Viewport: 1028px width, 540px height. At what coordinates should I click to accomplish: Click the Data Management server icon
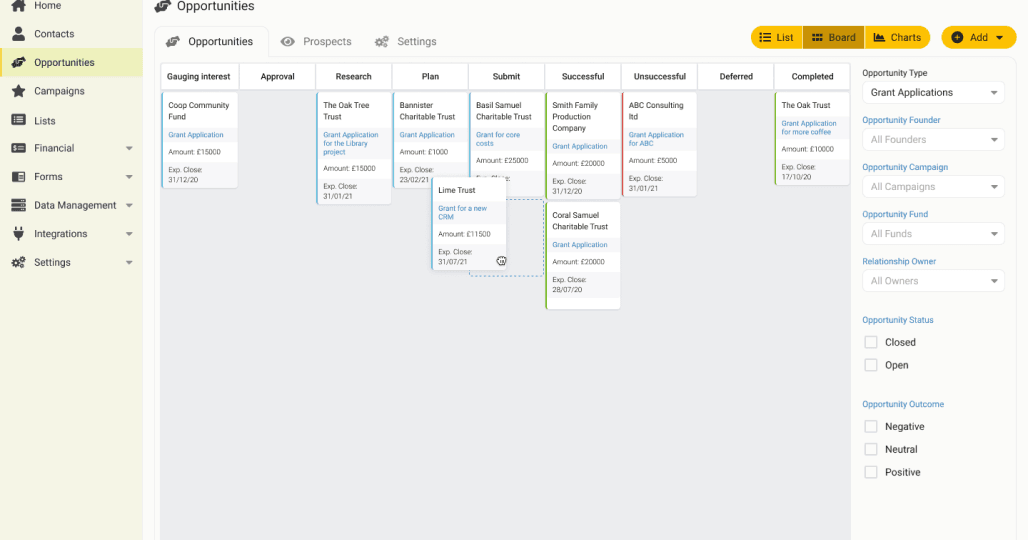pos(18,205)
